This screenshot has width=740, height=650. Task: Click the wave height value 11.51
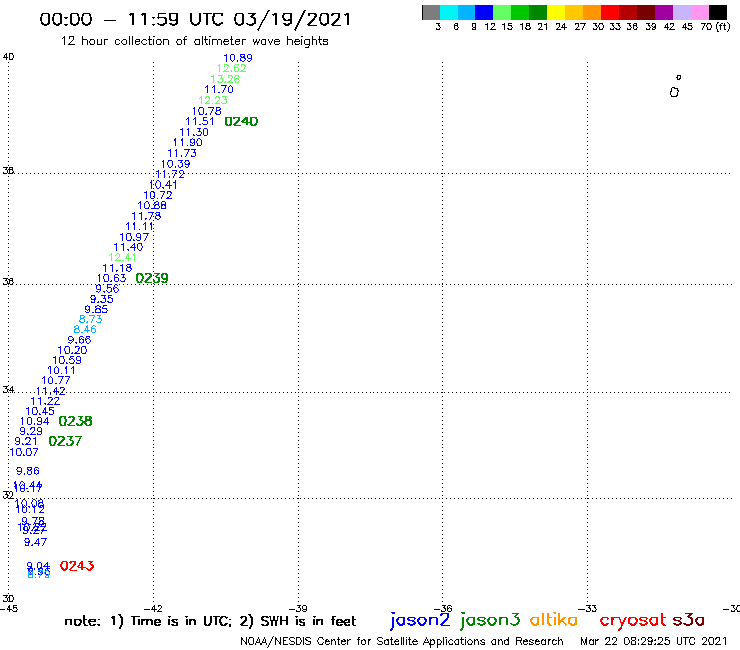(200, 122)
